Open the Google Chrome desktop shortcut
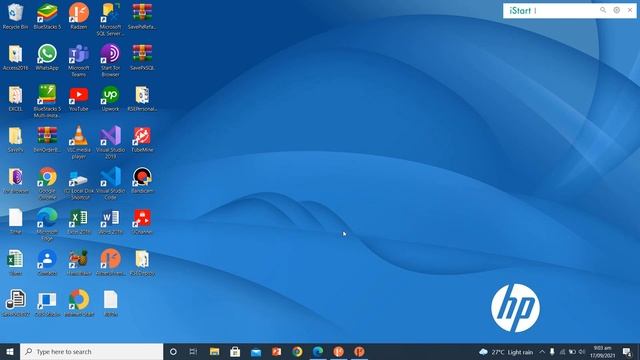The height and width of the screenshot is (360, 640). 47,183
